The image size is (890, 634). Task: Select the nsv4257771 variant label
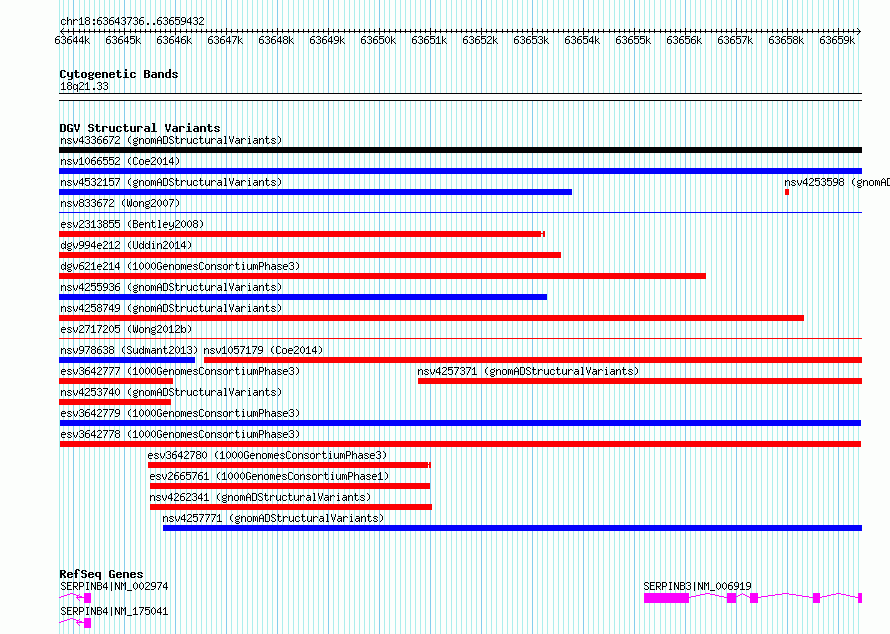pos(273,518)
